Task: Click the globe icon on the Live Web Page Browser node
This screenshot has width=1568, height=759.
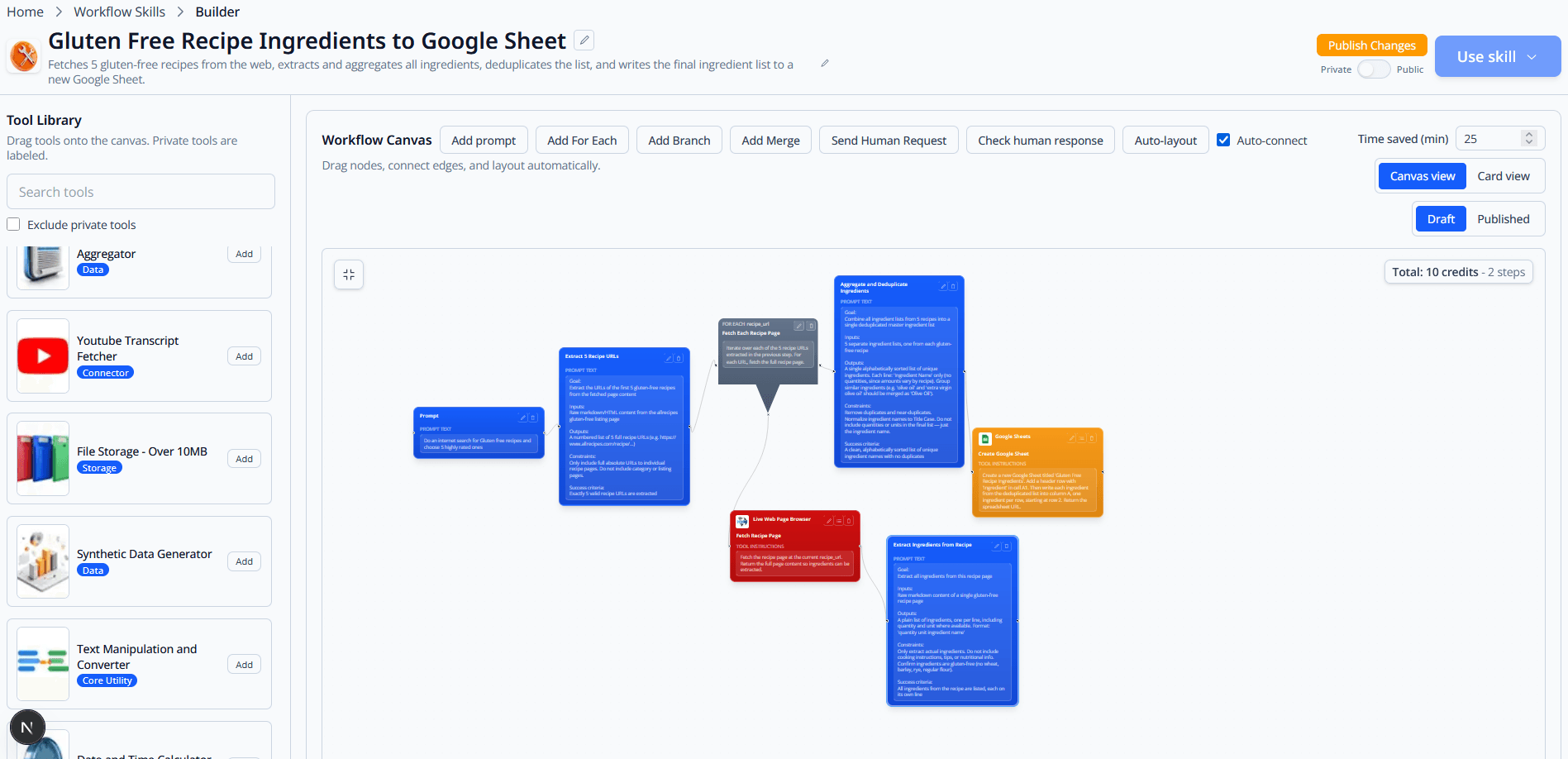Action: 742,522
